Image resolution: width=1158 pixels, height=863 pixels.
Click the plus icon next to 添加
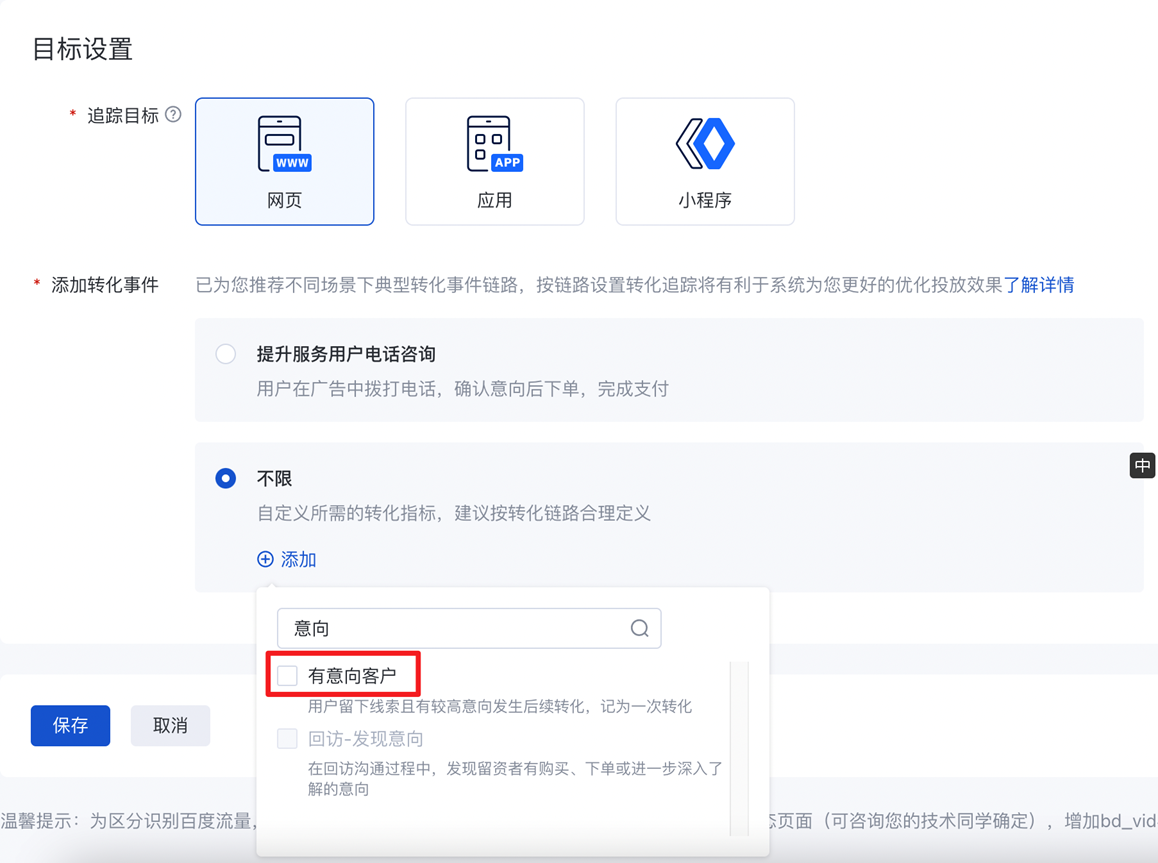click(265, 559)
